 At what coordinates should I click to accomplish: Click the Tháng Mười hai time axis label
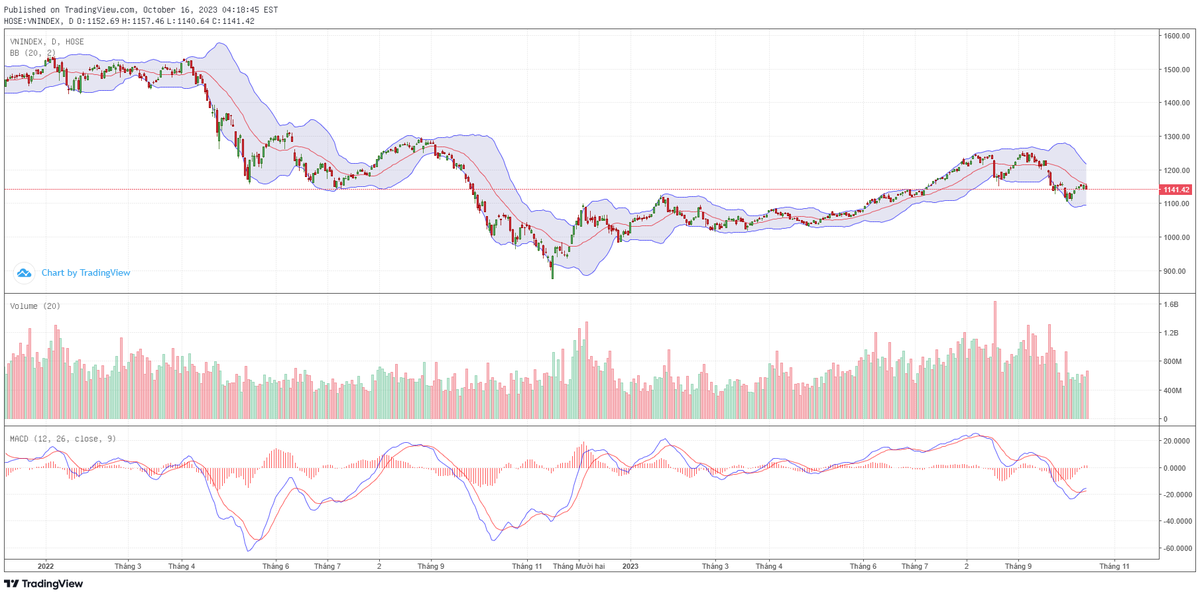(579, 566)
